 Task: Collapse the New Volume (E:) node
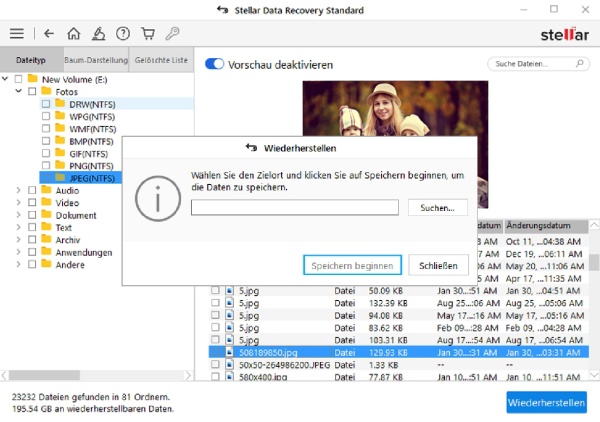click(5, 79)
